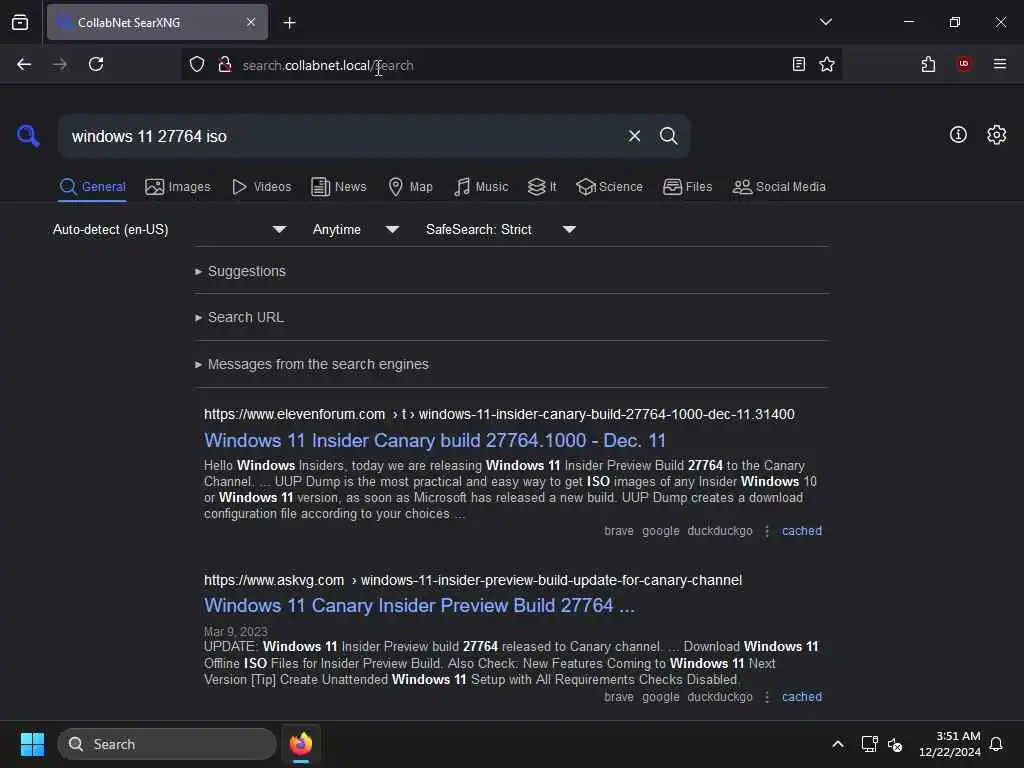Open cached link for elevenforum result

click(x=801, y=531)
